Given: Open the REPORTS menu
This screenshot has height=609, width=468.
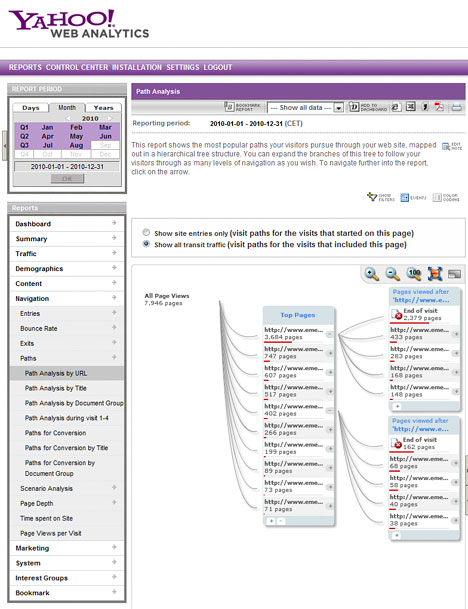Looking at the screenshot, I should [x=25, y=67].
